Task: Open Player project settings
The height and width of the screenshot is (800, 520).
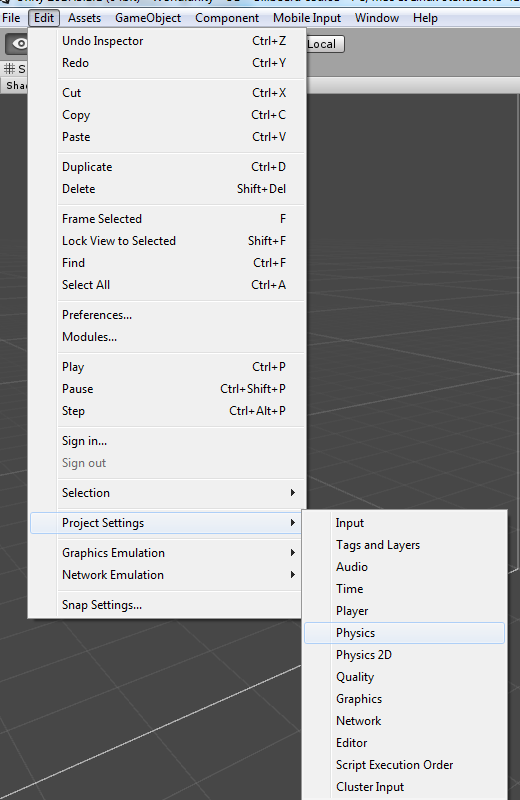Action: [x=404, y=611]
